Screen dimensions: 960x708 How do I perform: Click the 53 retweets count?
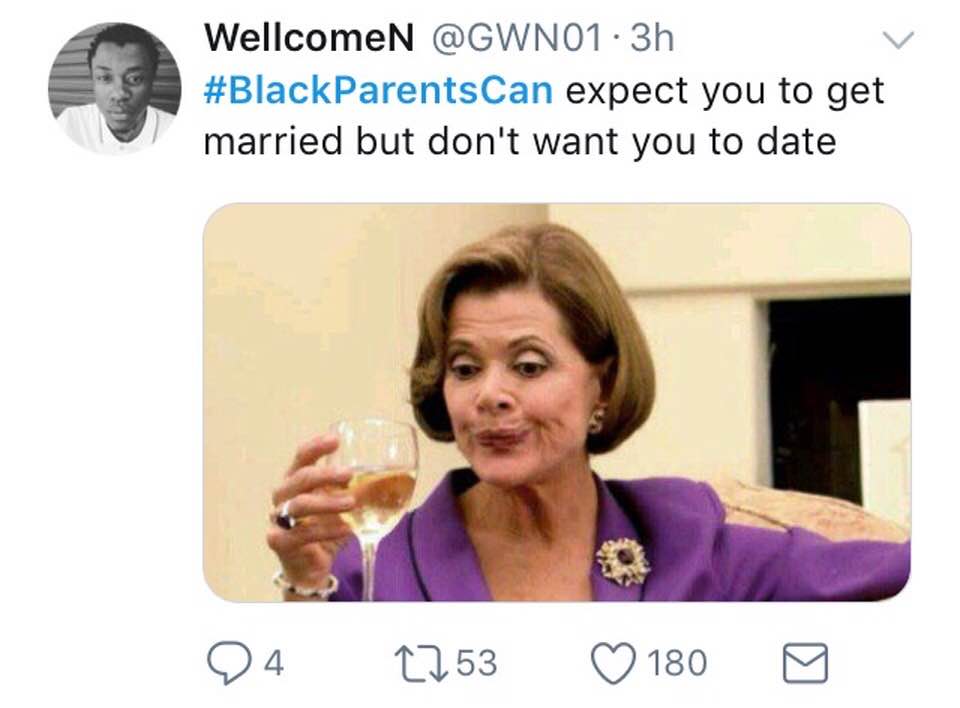coord(476,663)
